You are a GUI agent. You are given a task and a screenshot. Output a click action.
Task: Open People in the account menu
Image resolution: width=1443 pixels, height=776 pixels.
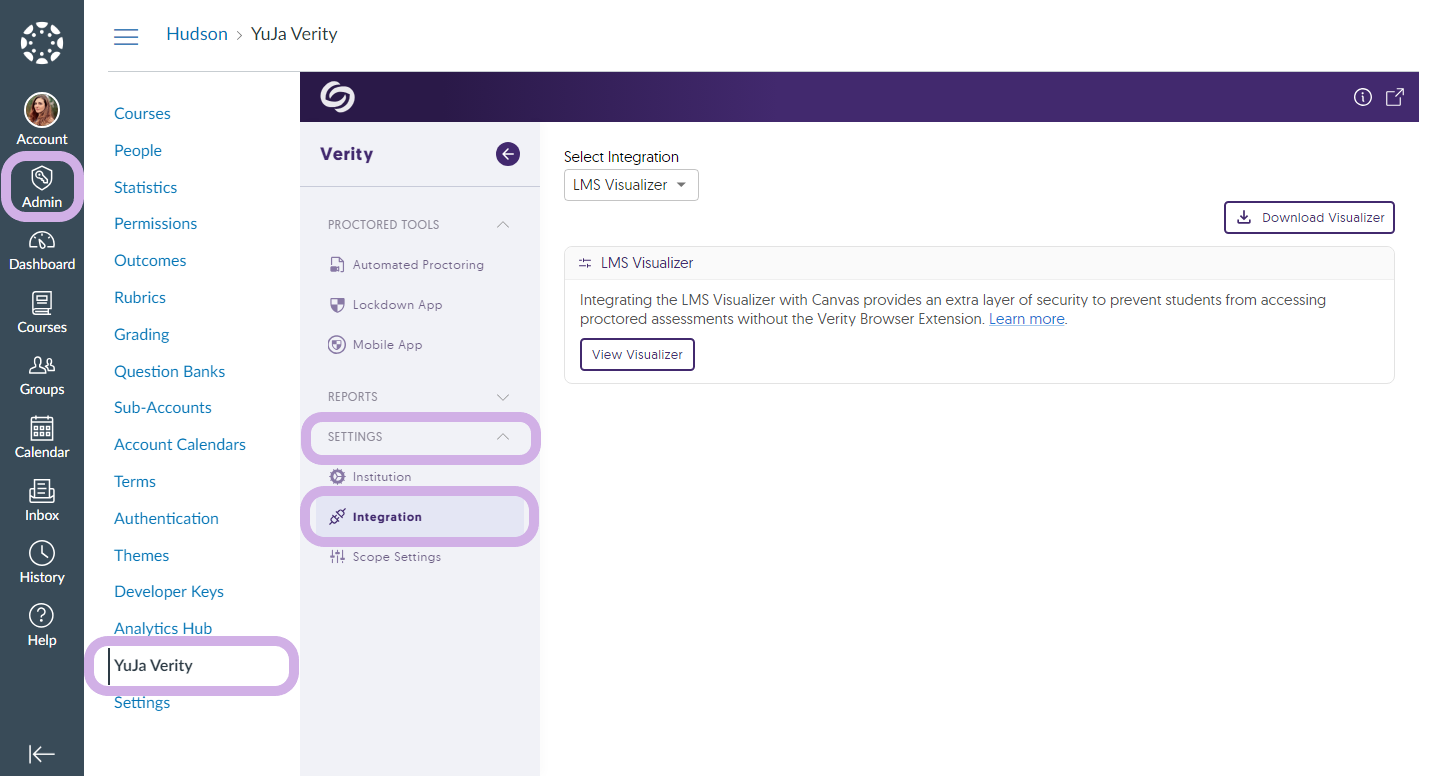tap(138, 151)
